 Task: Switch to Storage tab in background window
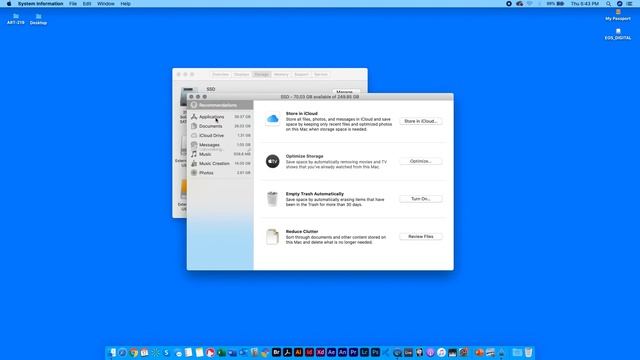coord(261,75)
